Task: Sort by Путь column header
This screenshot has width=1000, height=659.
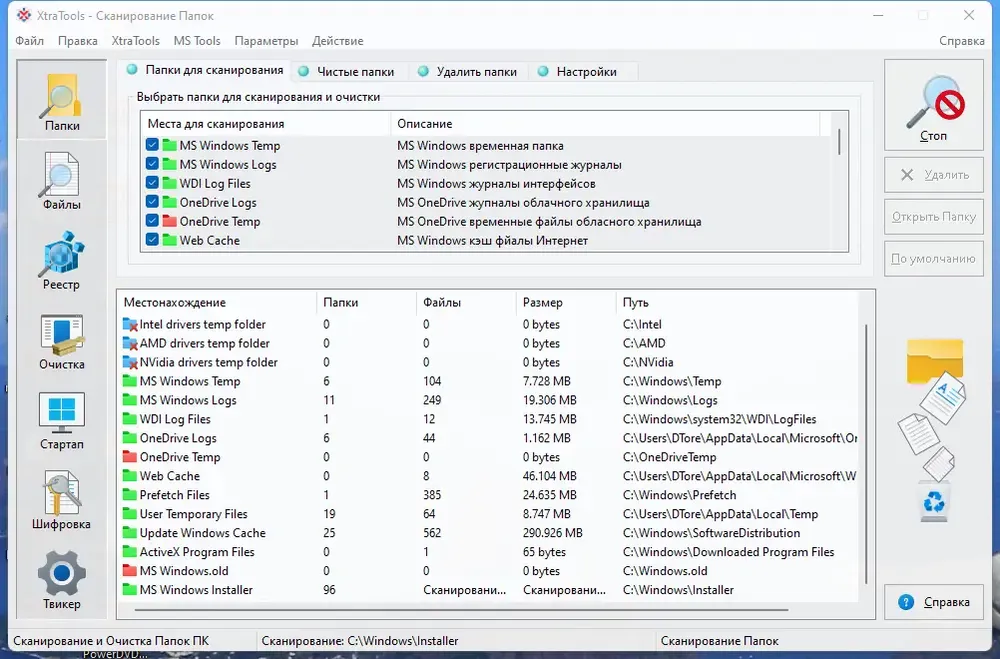Action: pyautogui.click(x=737, y=302)
